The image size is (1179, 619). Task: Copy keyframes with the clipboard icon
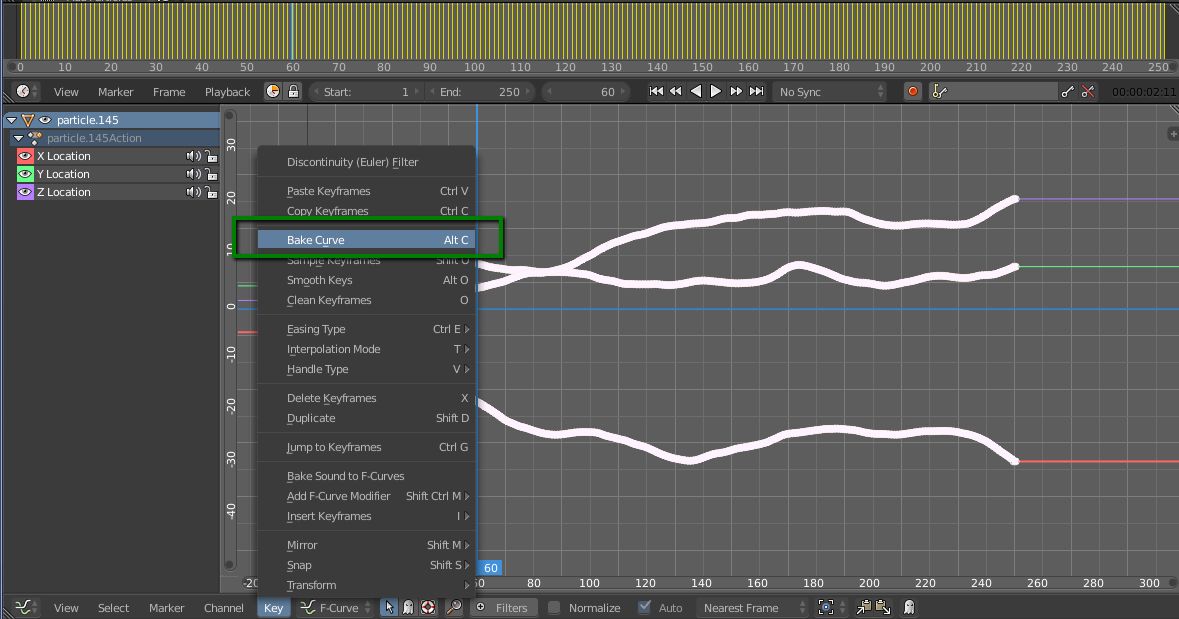pyautogui.click(x=864, y=607)
